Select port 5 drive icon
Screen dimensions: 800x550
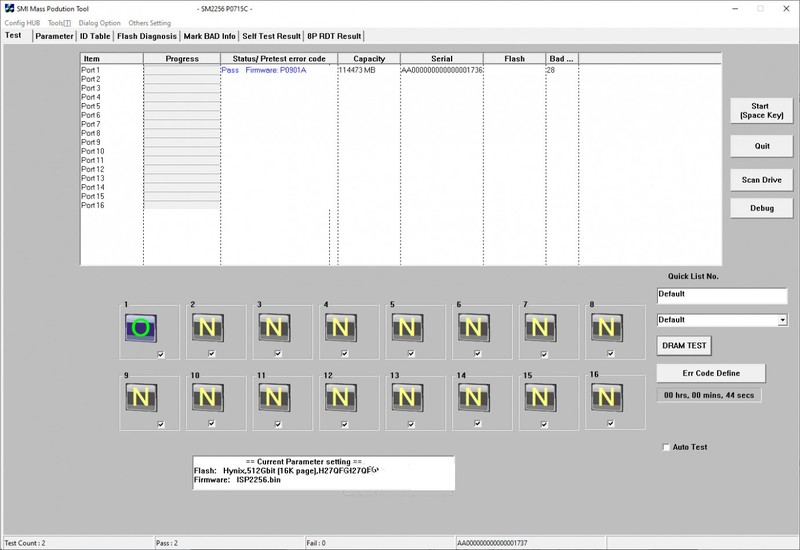tap(407, 327)
